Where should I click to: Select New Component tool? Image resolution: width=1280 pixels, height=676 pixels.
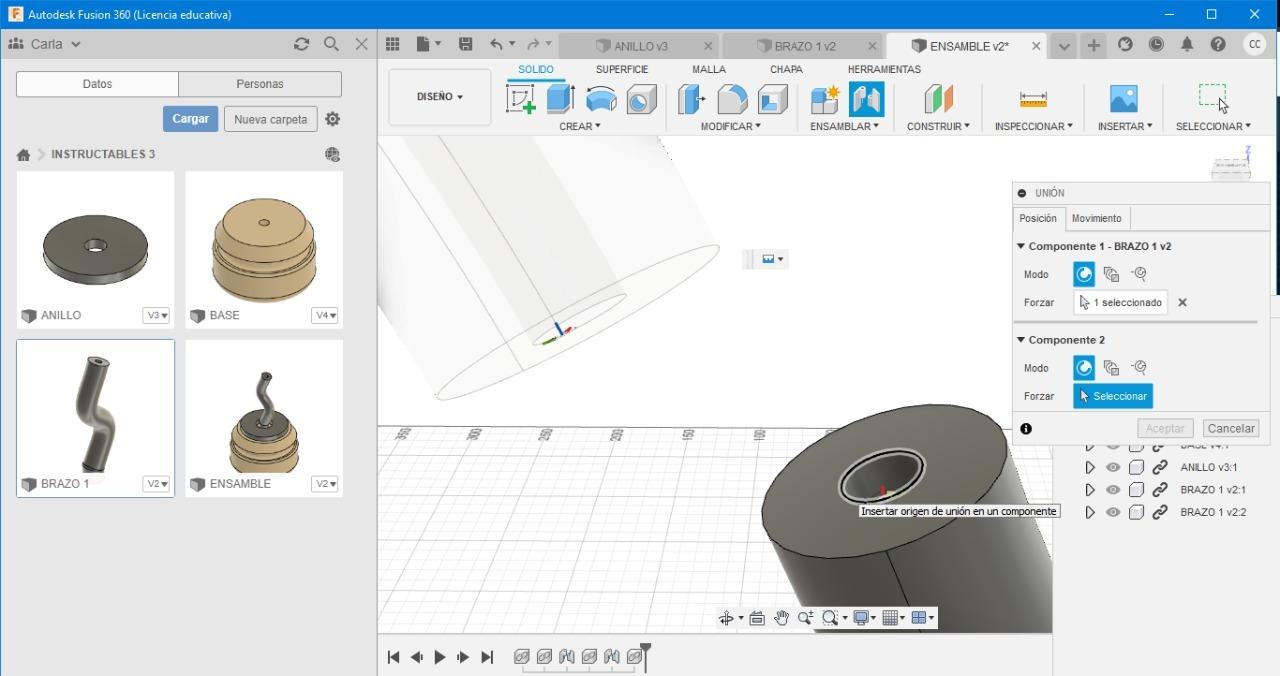[x=825, y=99]
